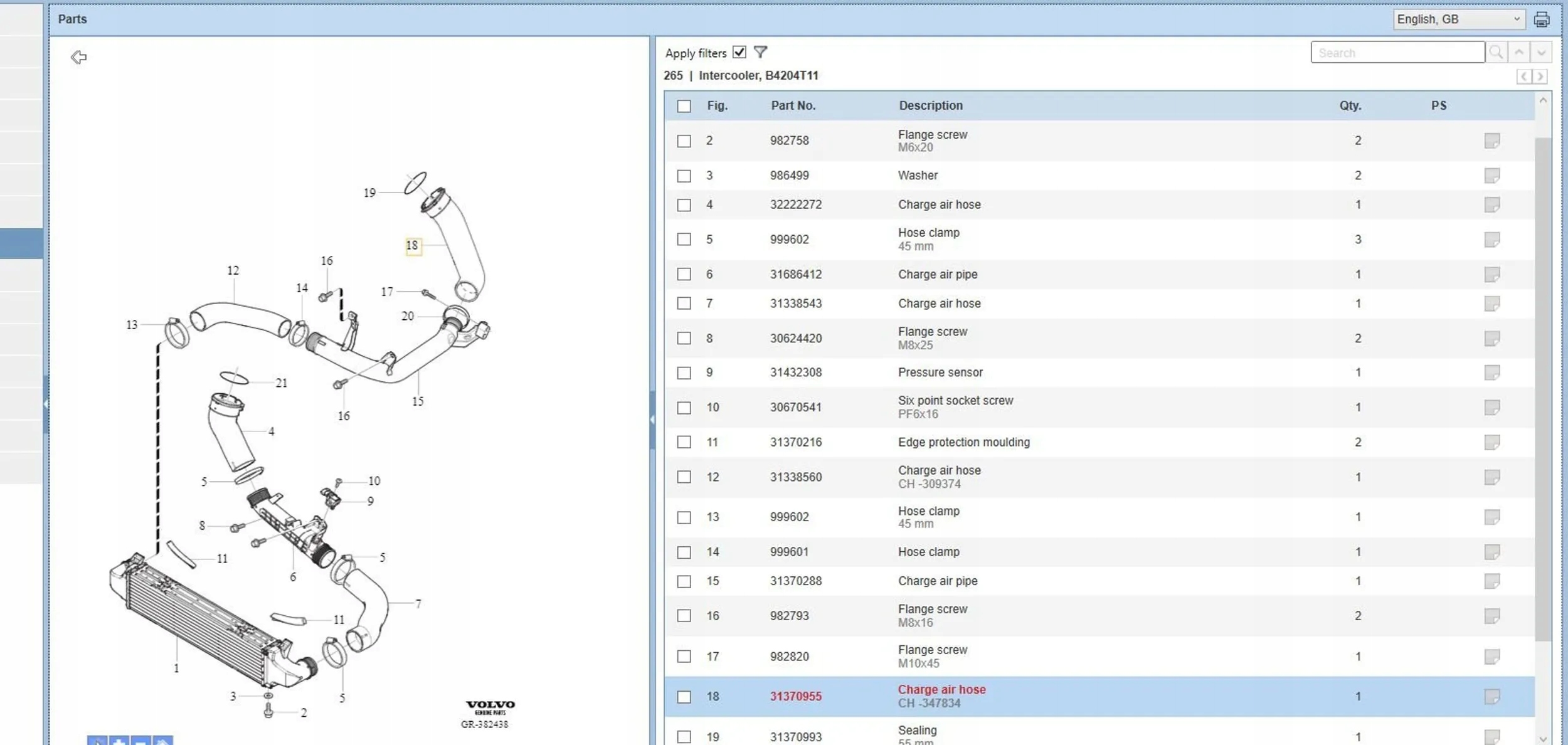Select part number 31370955 link

pos(795,696)
